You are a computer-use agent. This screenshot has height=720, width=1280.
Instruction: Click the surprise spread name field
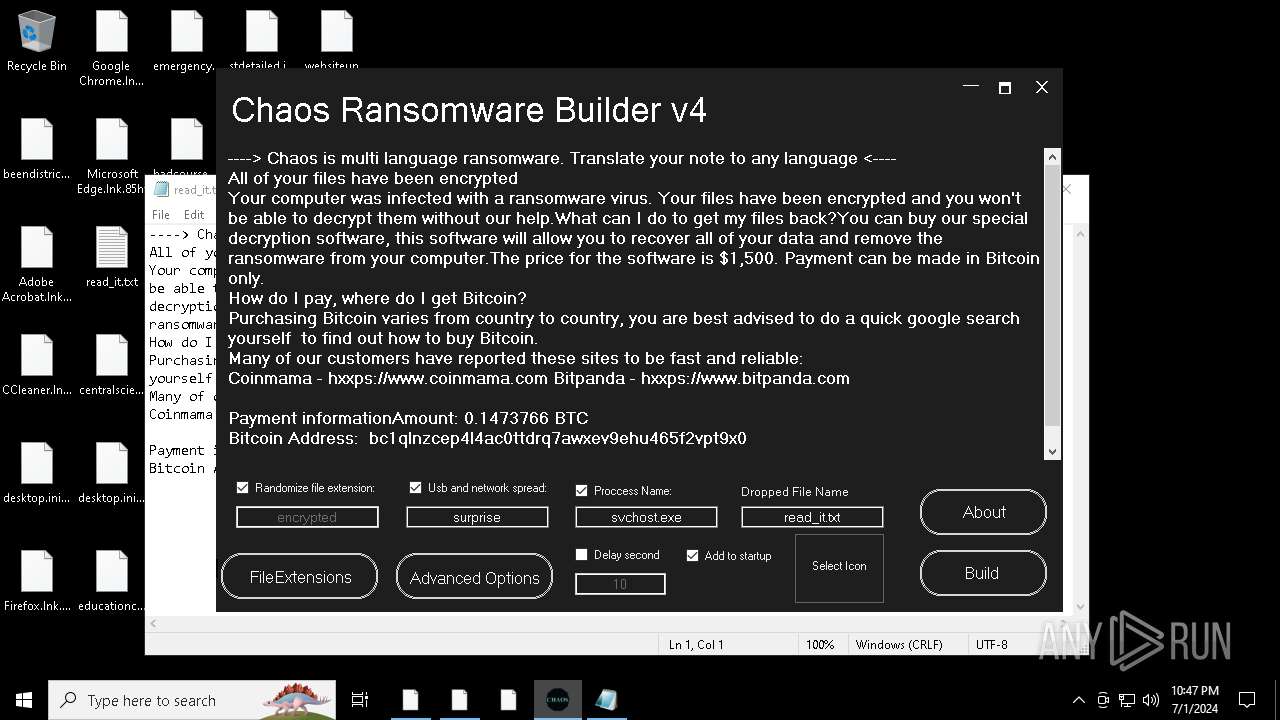point(477,517)
